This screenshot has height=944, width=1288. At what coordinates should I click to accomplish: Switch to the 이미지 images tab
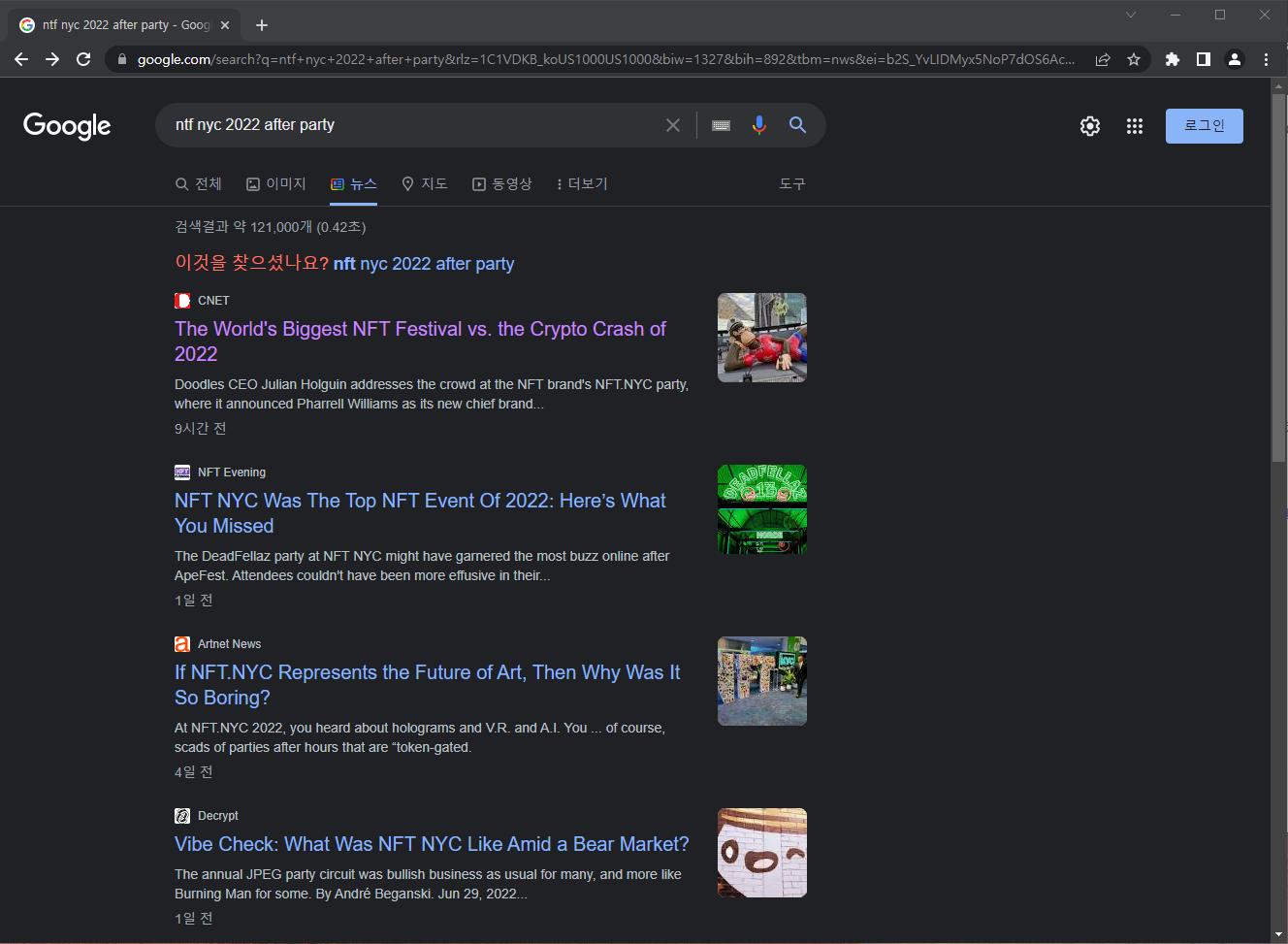click(276, 183)
